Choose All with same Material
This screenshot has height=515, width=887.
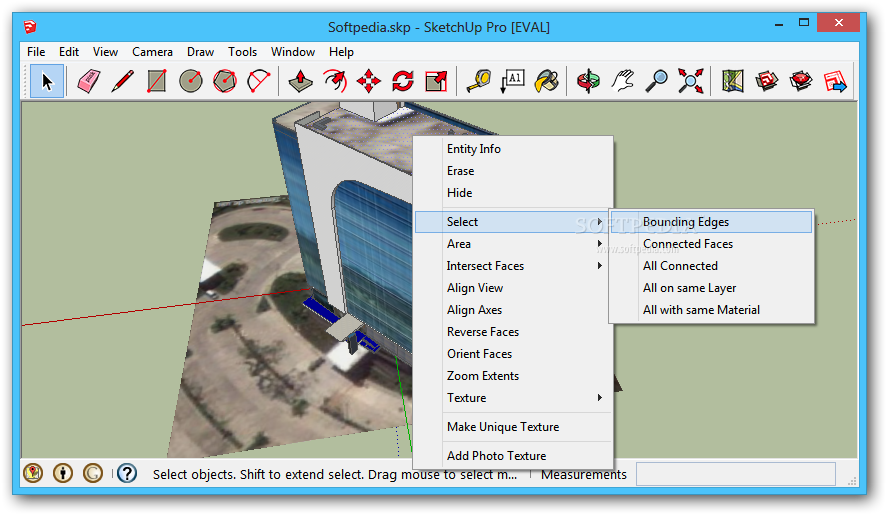click(x=712, y=310)
